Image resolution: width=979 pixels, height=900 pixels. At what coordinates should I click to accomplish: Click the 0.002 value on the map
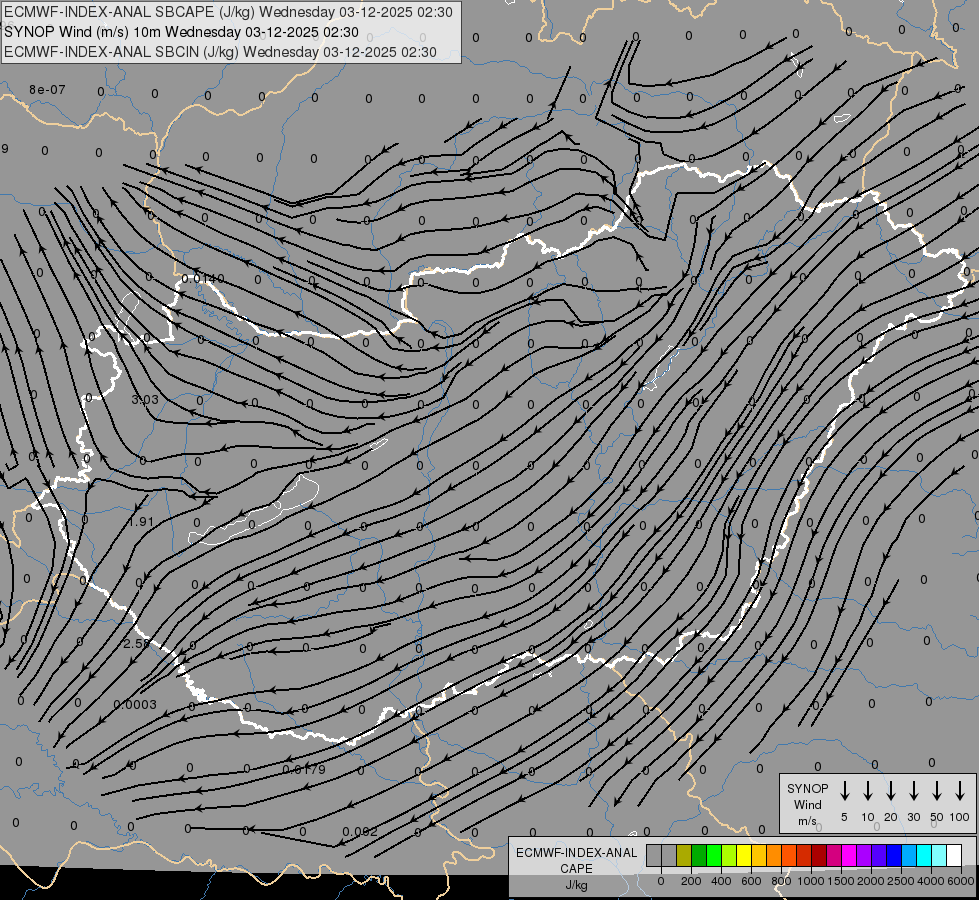click(x=360, y=832)
